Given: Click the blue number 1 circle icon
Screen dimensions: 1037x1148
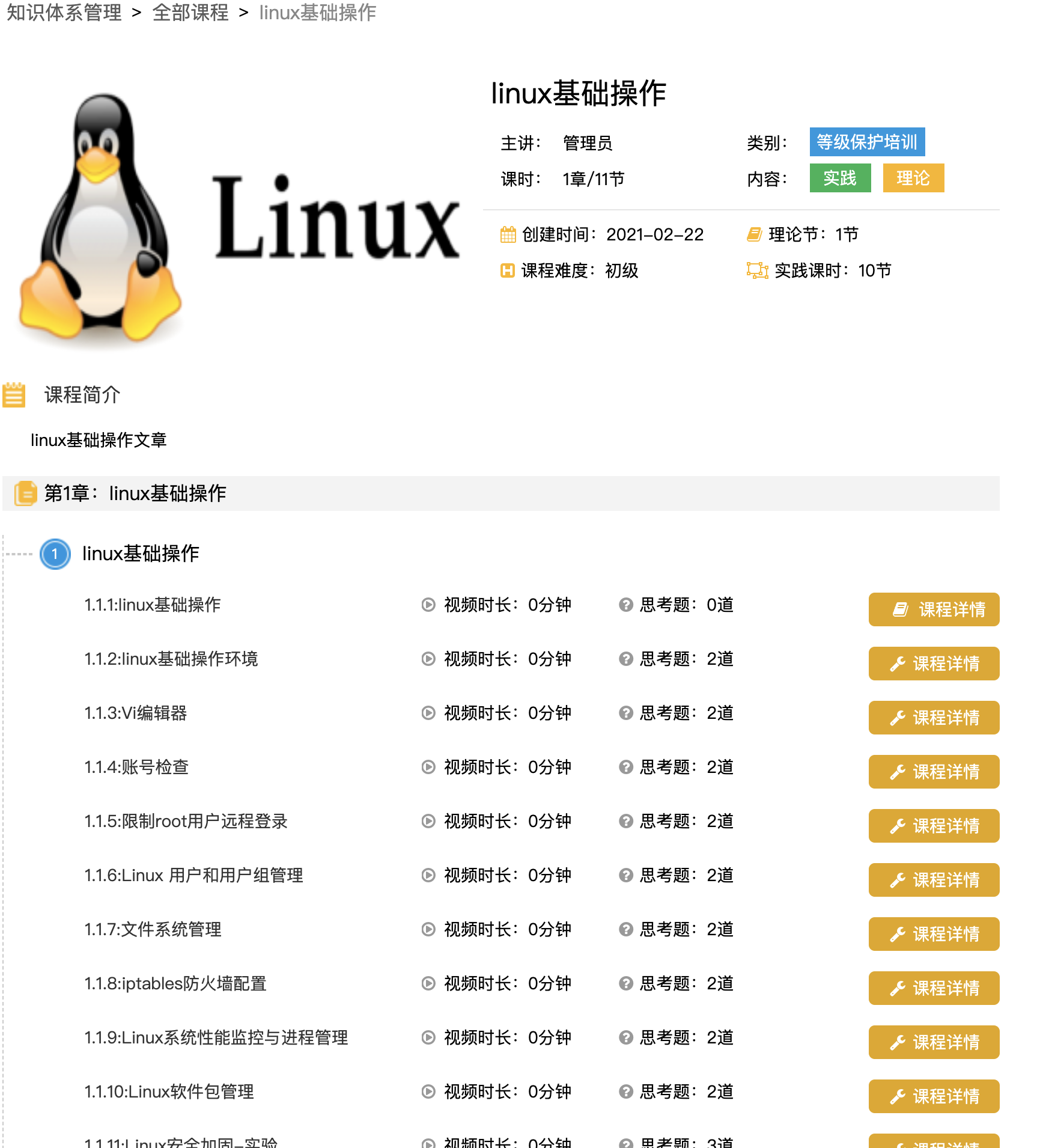Looking at the screenshot, I should click(55, 554).
